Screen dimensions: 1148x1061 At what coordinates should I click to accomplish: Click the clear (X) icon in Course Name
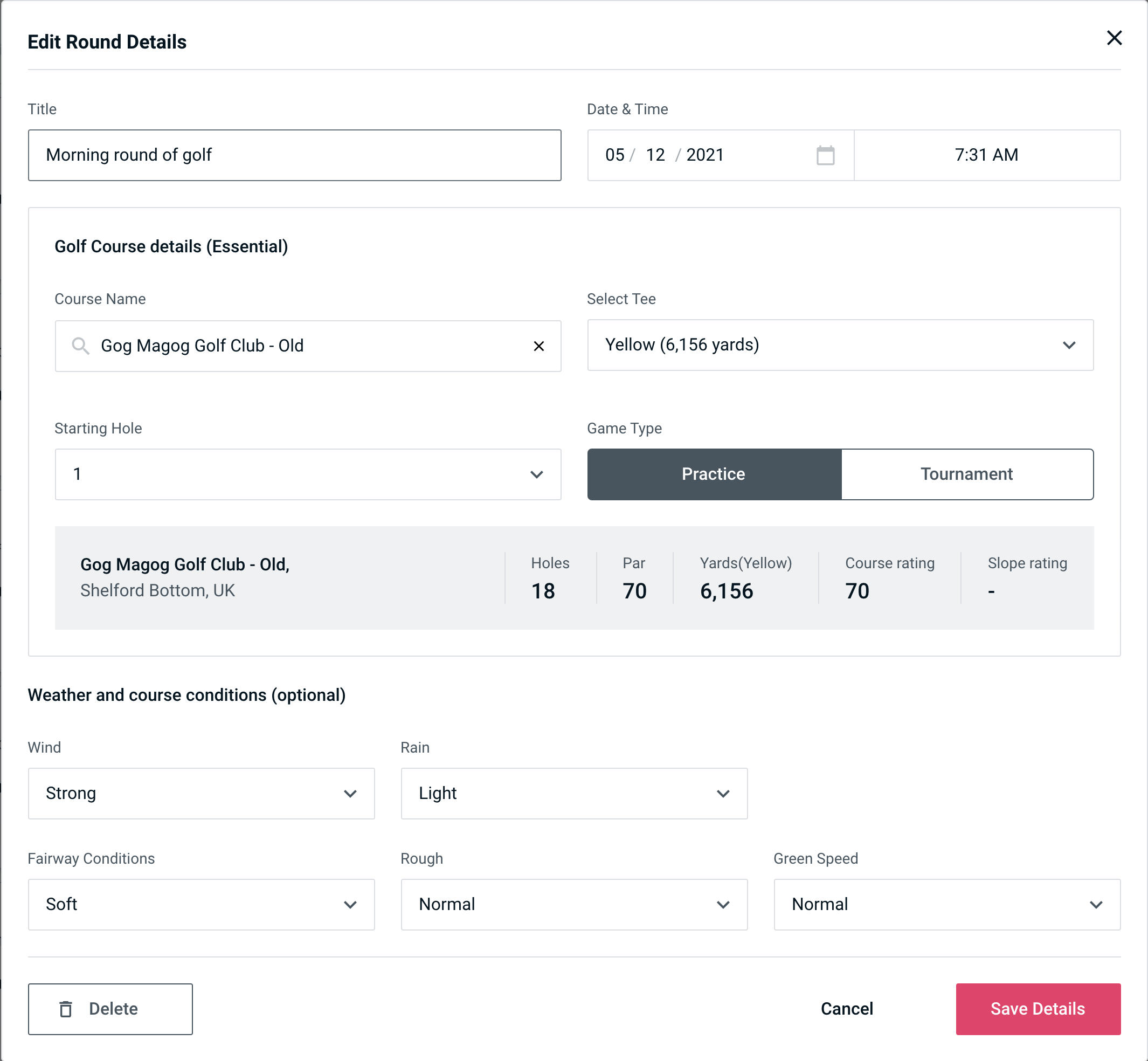tap(540, 345)
